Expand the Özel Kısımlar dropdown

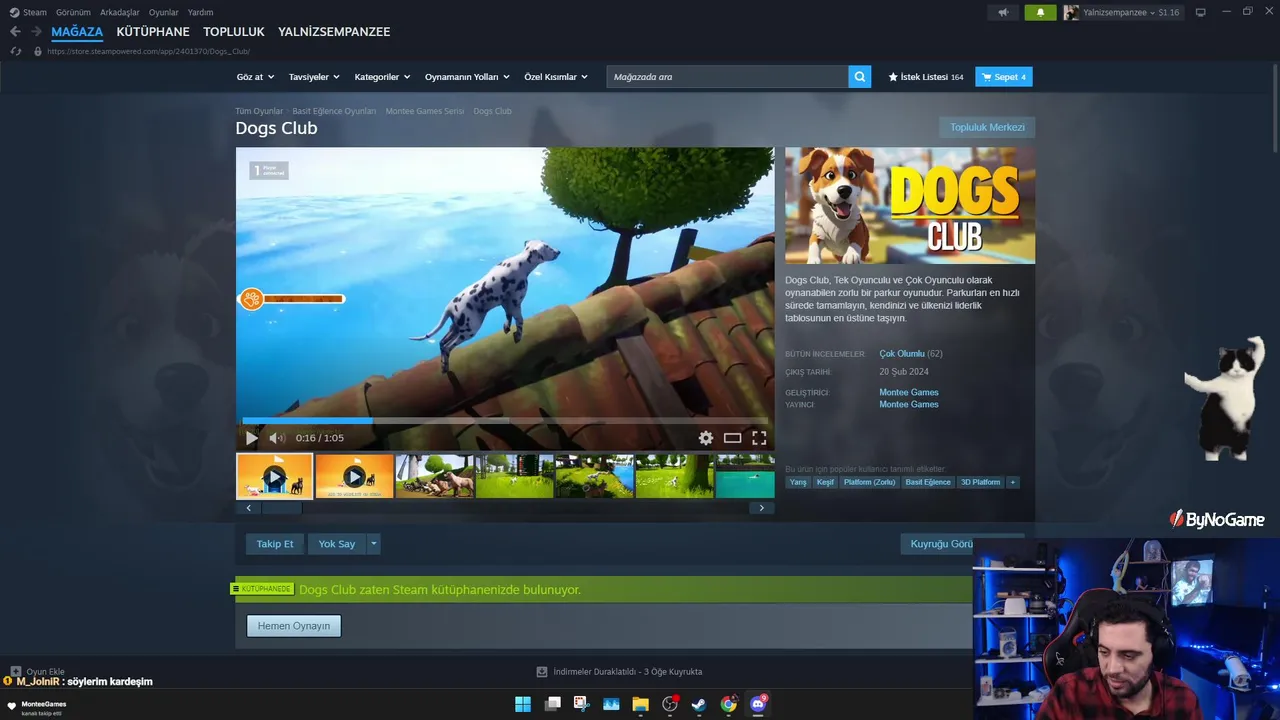tap(556, 77)
